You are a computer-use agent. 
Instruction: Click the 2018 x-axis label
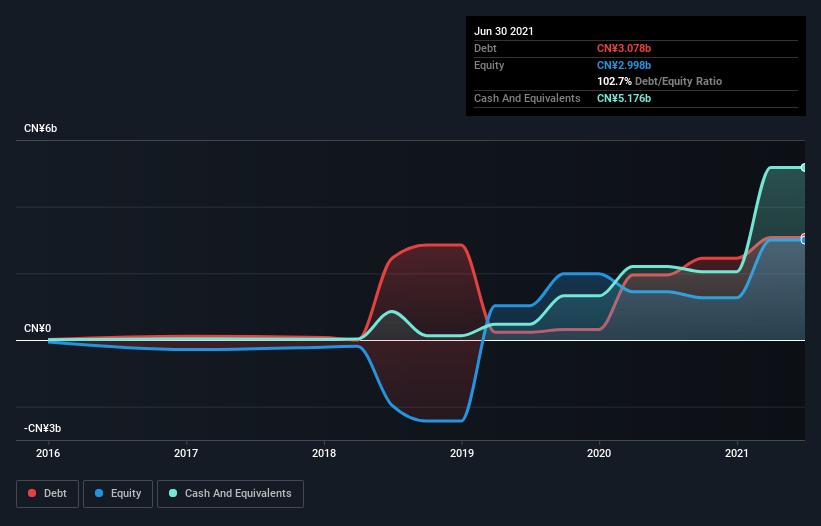pyautogui.click(x=324, y=453)
